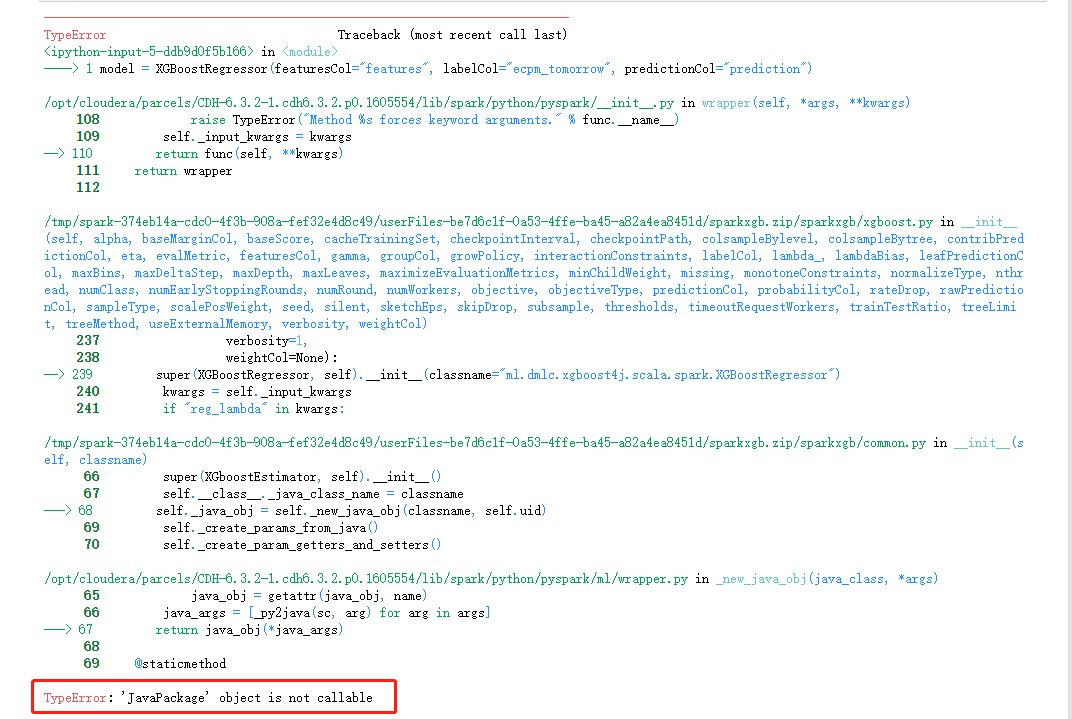
Task: Click the @staticmethod decorator on line 69
Action: click(180, 664)
